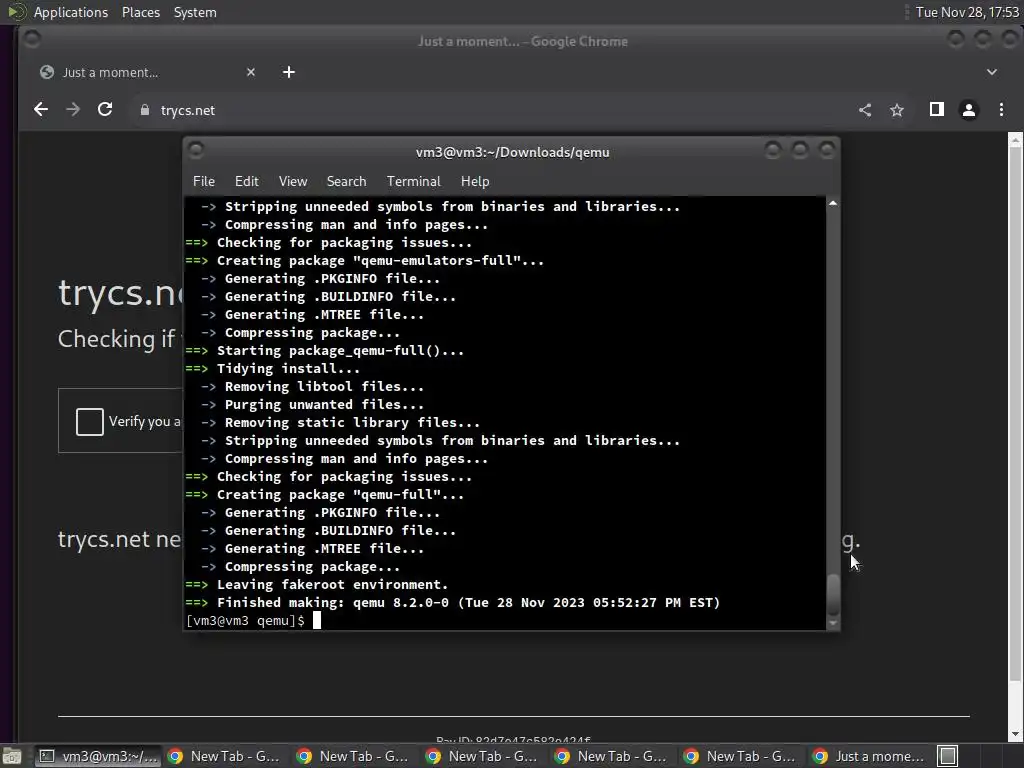Bookmark this page with the star
Screen dimensions: 1024x768
[x=897, y=110]
